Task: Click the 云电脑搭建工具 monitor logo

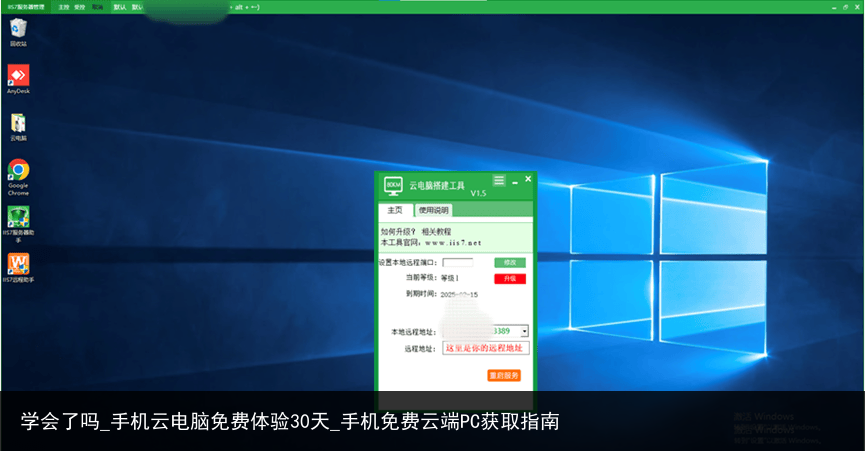Action: coord(393,186)
